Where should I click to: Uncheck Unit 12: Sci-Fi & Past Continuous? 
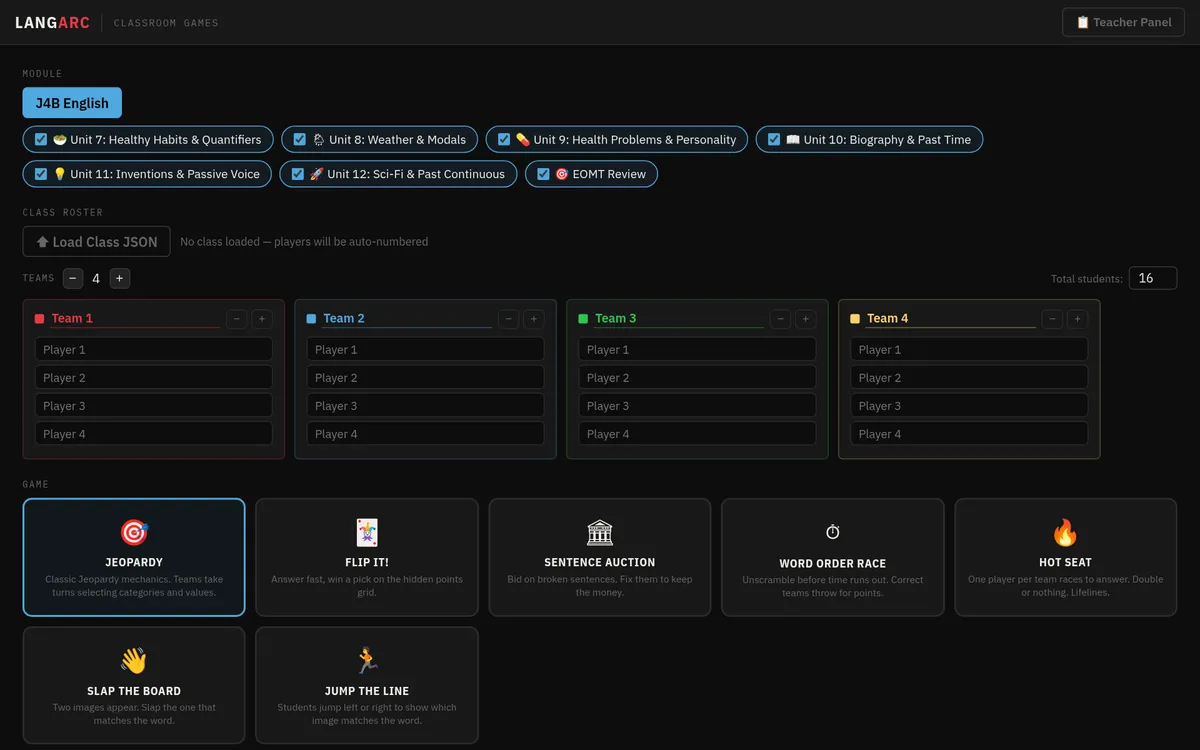[x=298, y=174]
